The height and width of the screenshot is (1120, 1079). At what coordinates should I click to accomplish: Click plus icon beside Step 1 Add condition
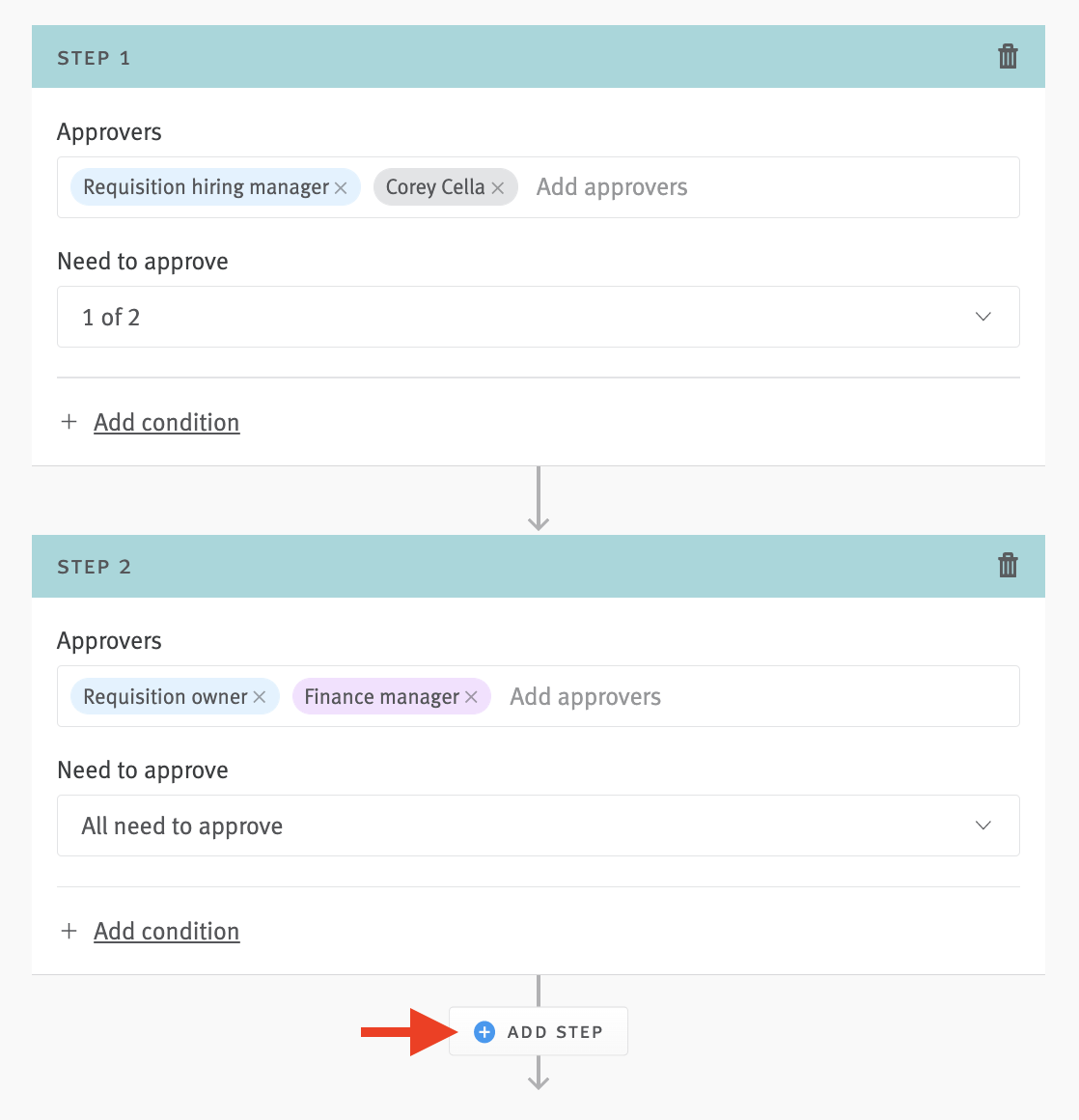[x=69, y=421]
